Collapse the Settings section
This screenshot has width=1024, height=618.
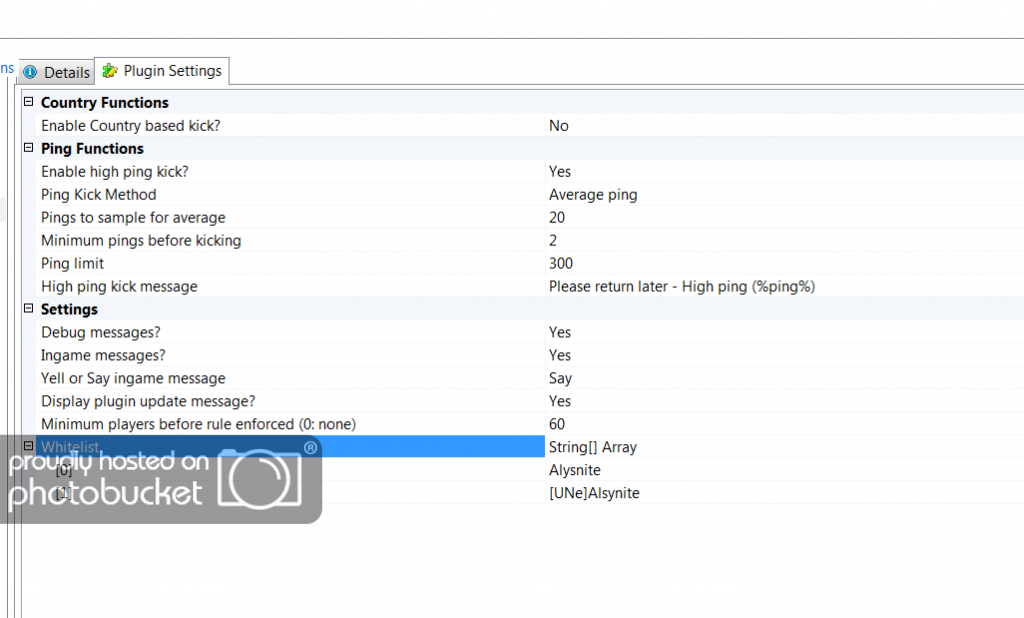29,309
